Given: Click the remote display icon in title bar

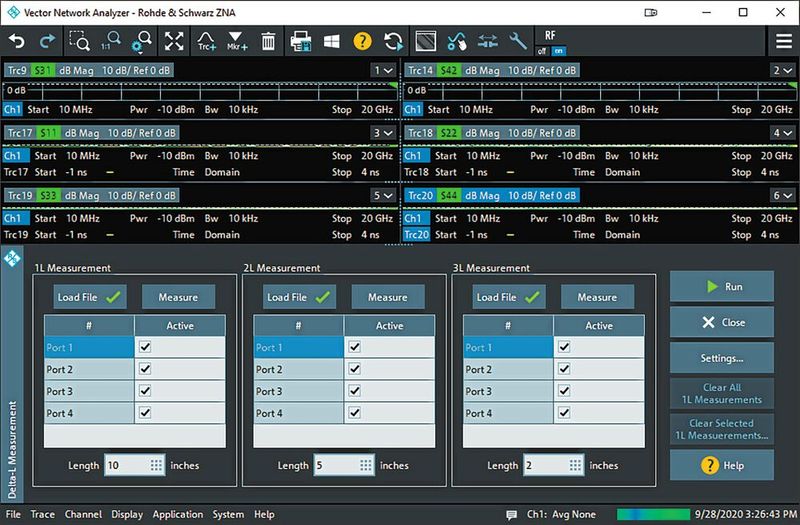Looking at the screenshot, I should click(x=651, y=12).
